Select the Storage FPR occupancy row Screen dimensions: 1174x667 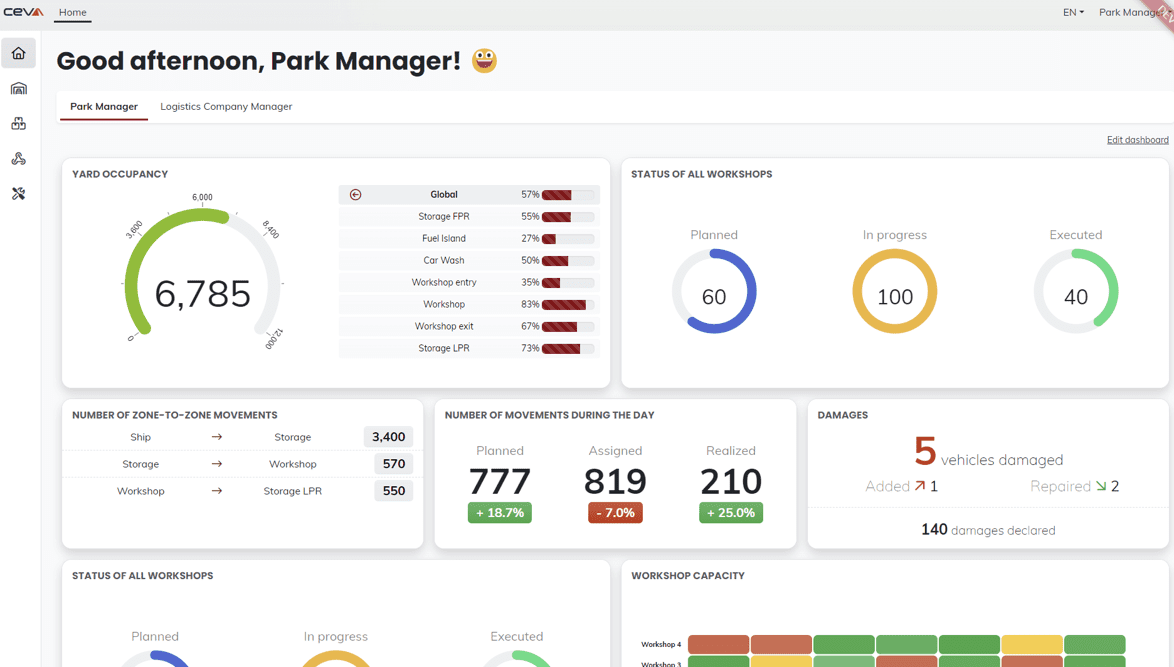(469, 216)
